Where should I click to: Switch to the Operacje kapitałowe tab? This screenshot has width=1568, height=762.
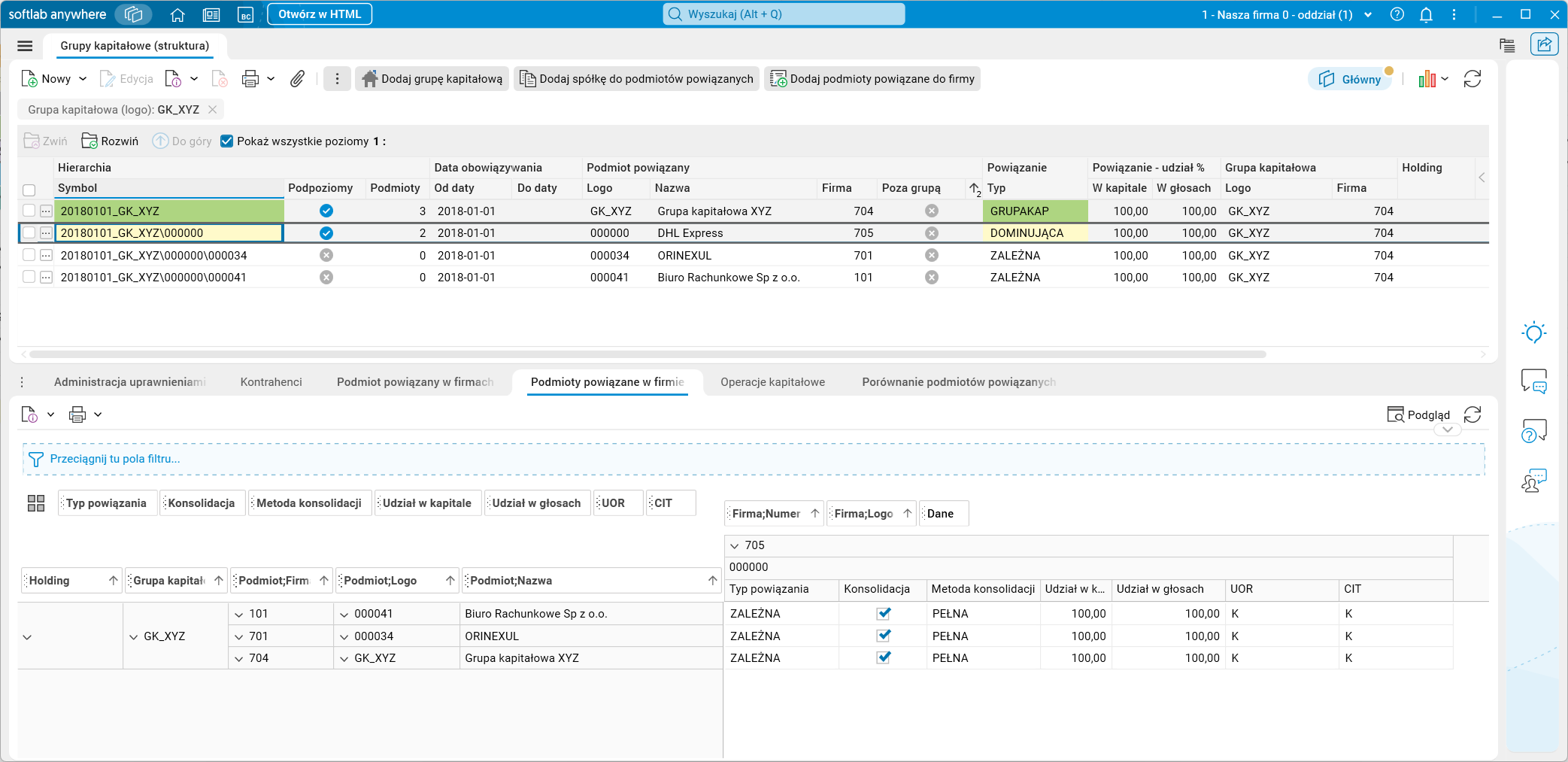(772, 382)
